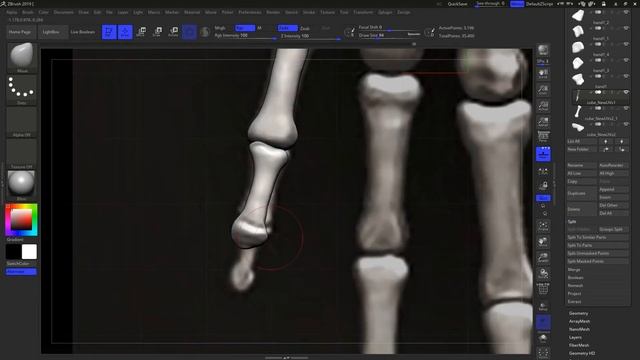
Task: Open the Transform menu
Action: 363,12
